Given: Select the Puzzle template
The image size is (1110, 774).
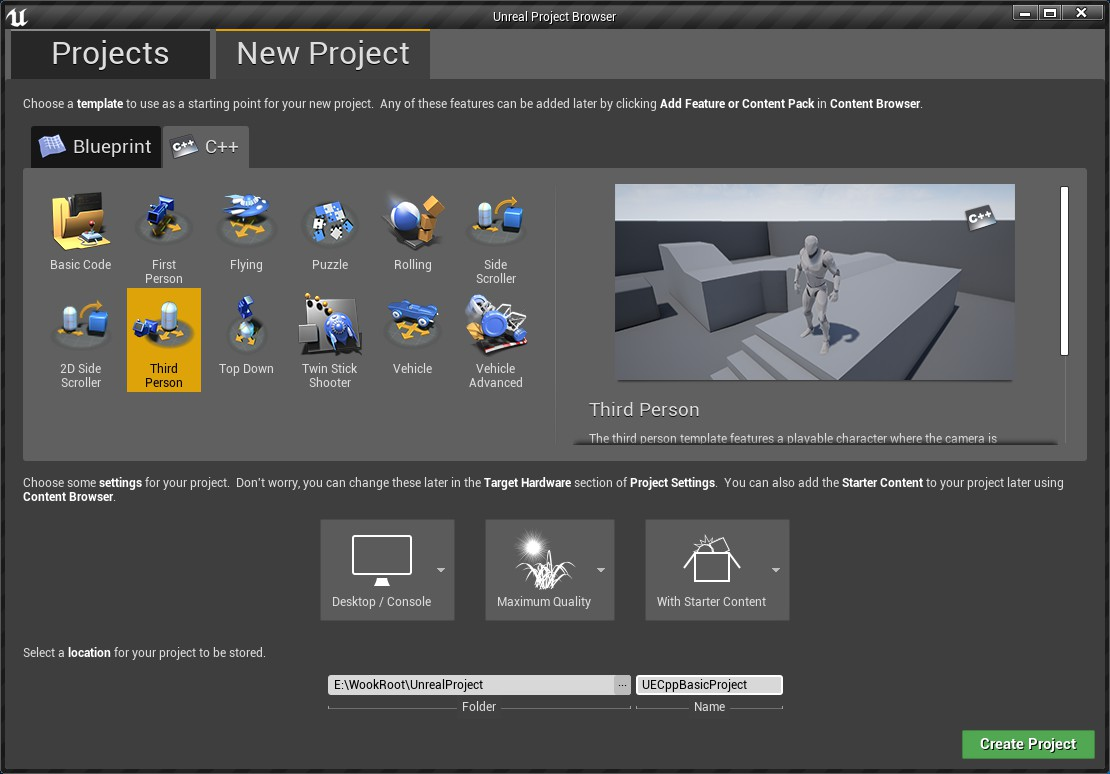Looking at the screenshot, I should click(x=330, y=233).
